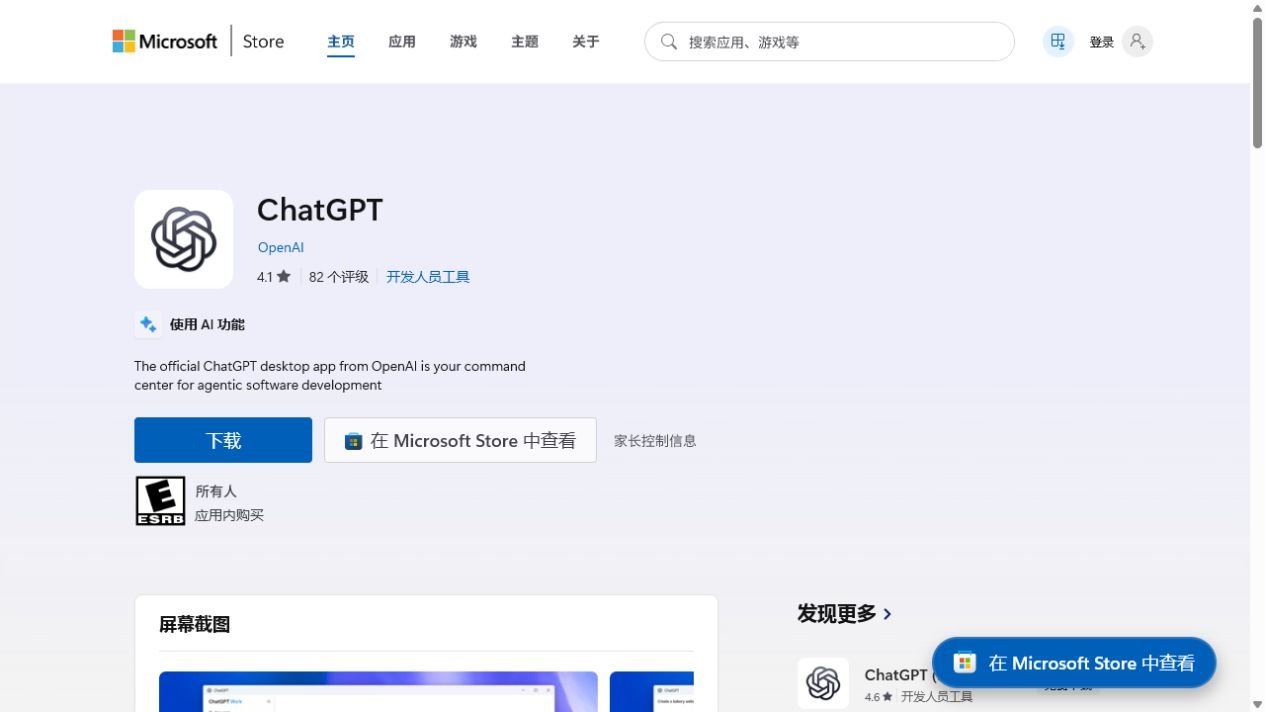Click the floating 在 Microsoft Store 中查看 button
The height and width of the screenshot is (712, 1265).
(1074, 663)
